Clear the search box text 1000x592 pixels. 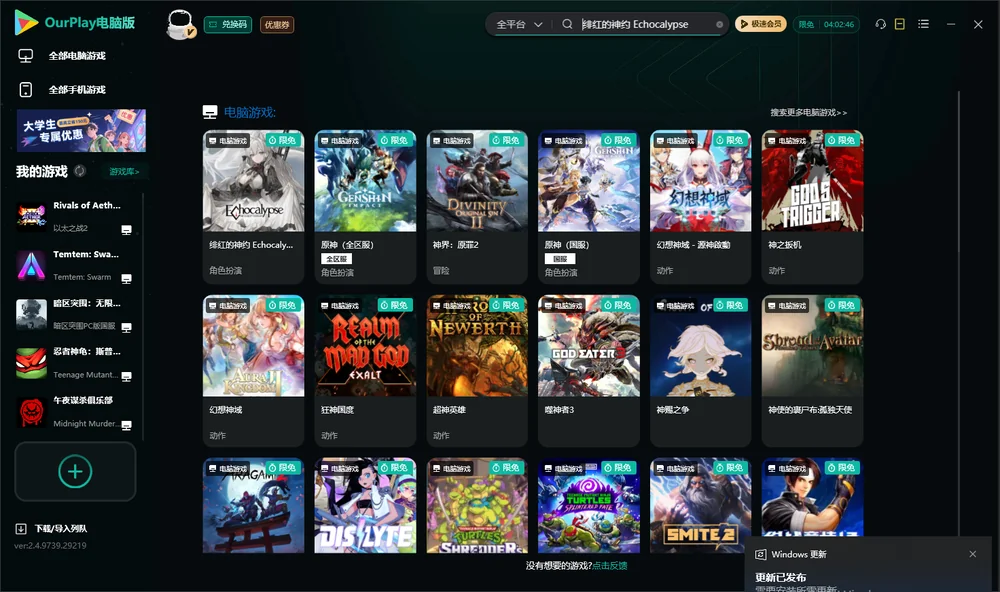[x=719, y=25]
